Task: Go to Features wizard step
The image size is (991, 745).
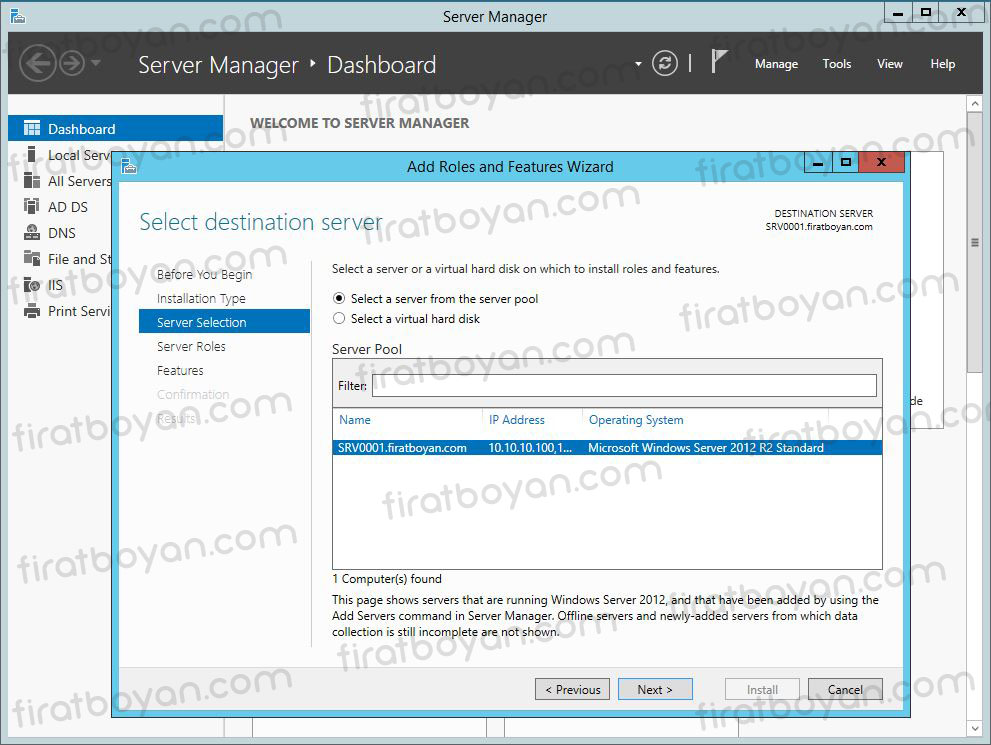Action: [x=180, y=370]
